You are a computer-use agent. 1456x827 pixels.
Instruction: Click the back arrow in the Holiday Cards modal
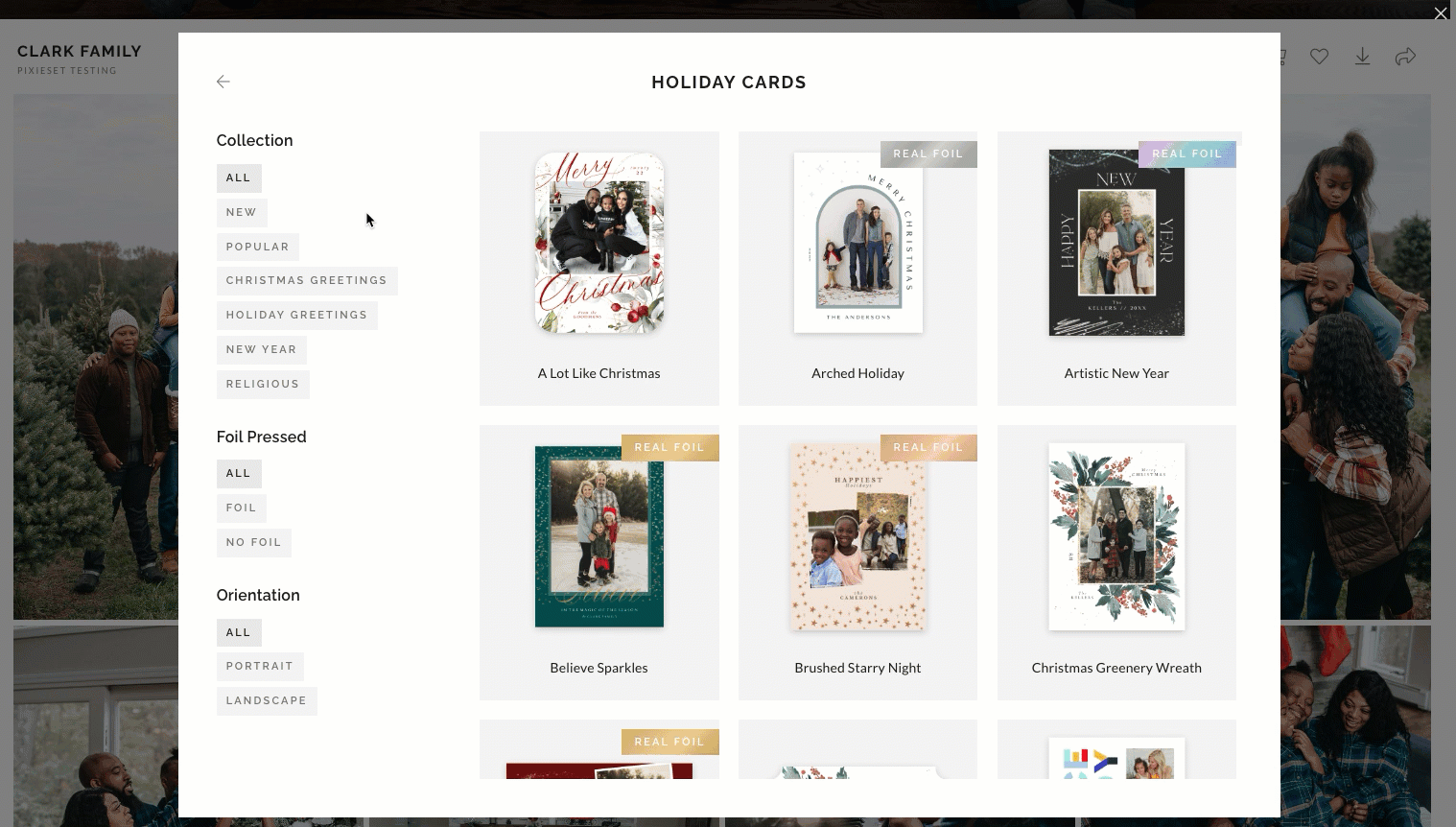pyautogui.click(x=223, y=82)
